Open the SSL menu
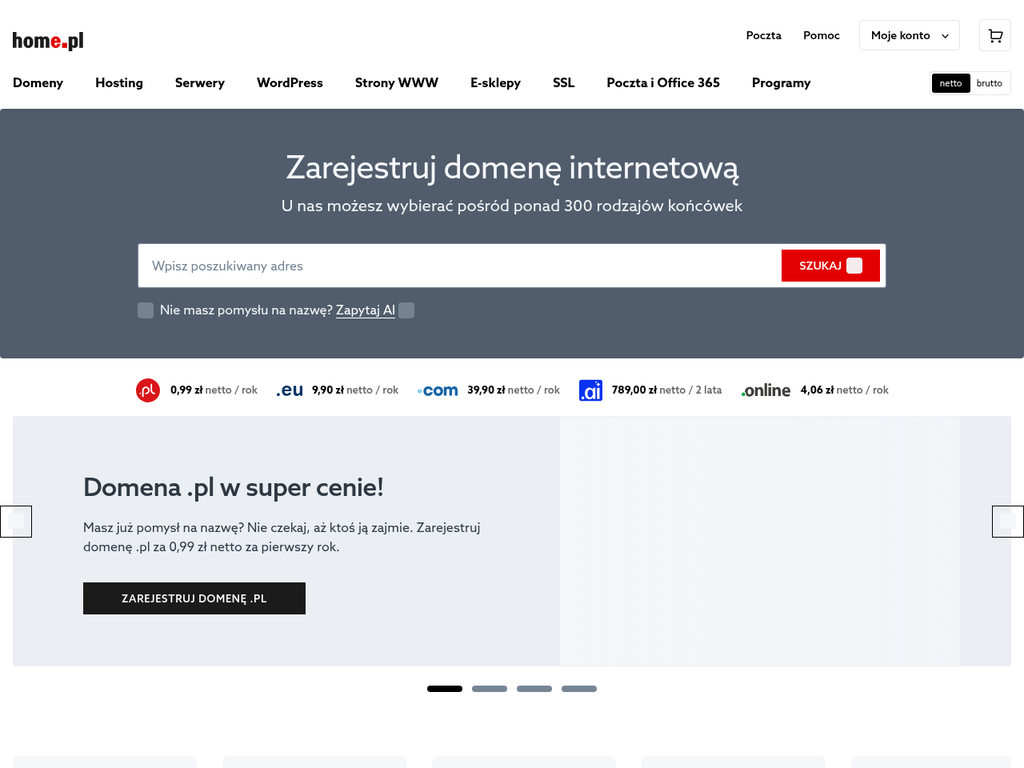 coord(564,83)
